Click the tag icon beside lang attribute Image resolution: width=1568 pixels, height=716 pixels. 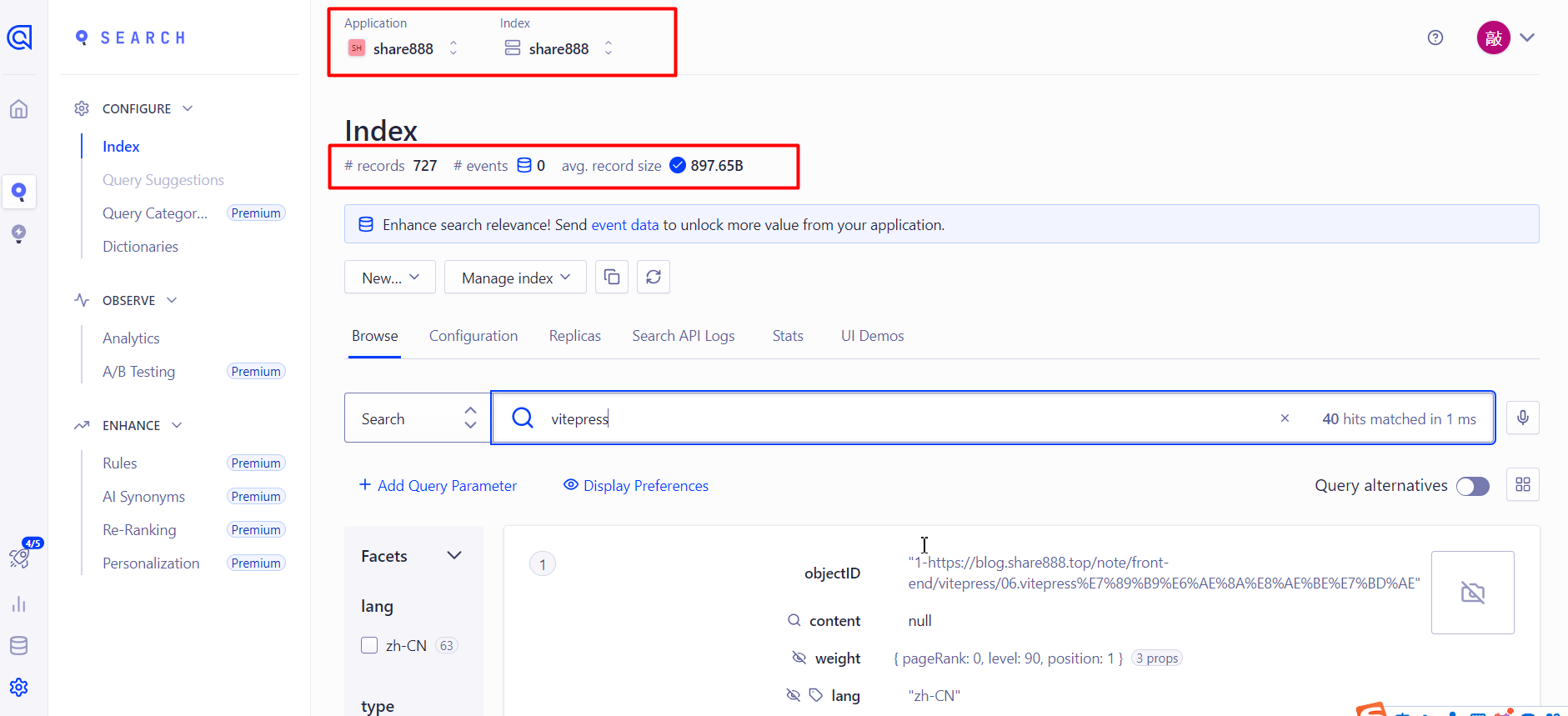click(816, 695)
